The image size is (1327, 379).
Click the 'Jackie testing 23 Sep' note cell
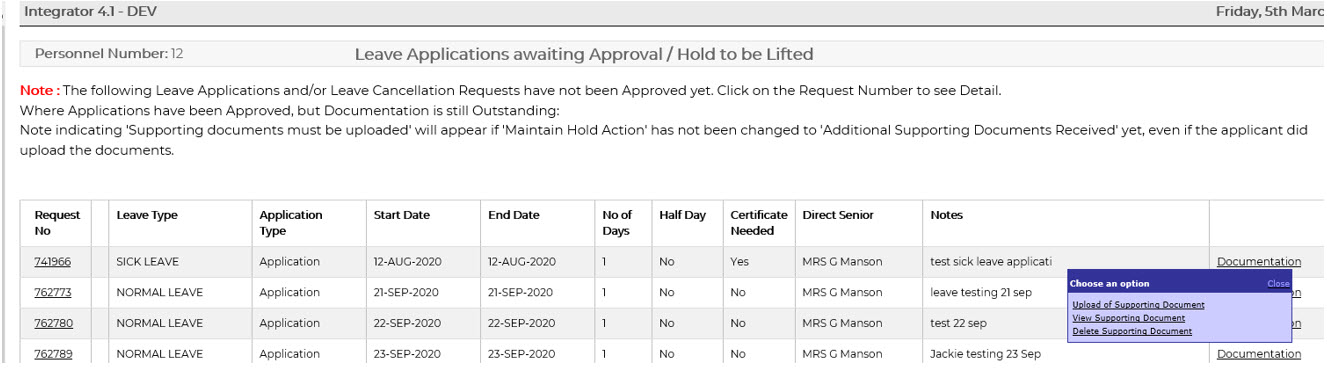coord(985,354)
